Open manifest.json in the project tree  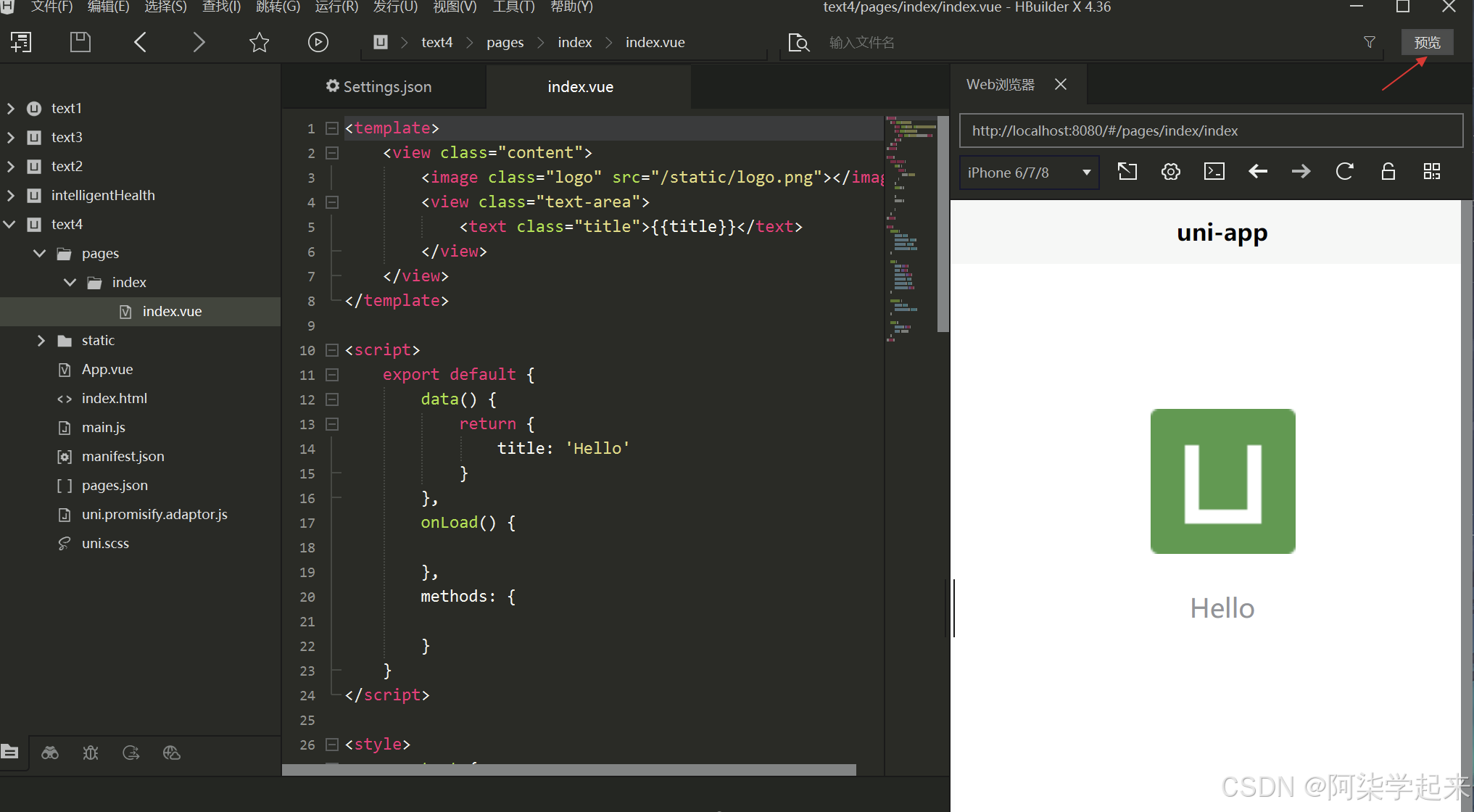click(123, 456)
